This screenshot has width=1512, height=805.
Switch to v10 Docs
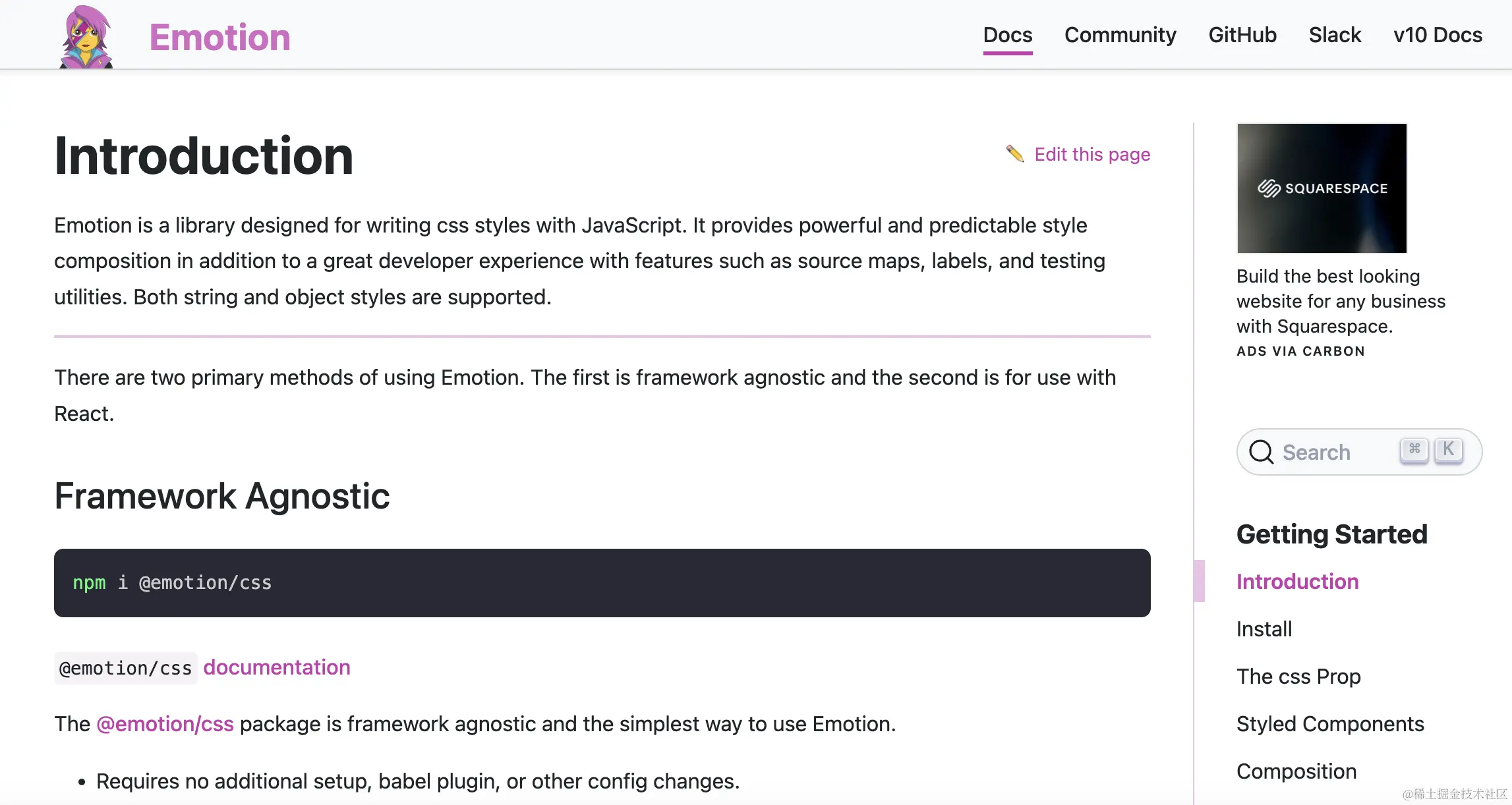tap(1438, 35)
